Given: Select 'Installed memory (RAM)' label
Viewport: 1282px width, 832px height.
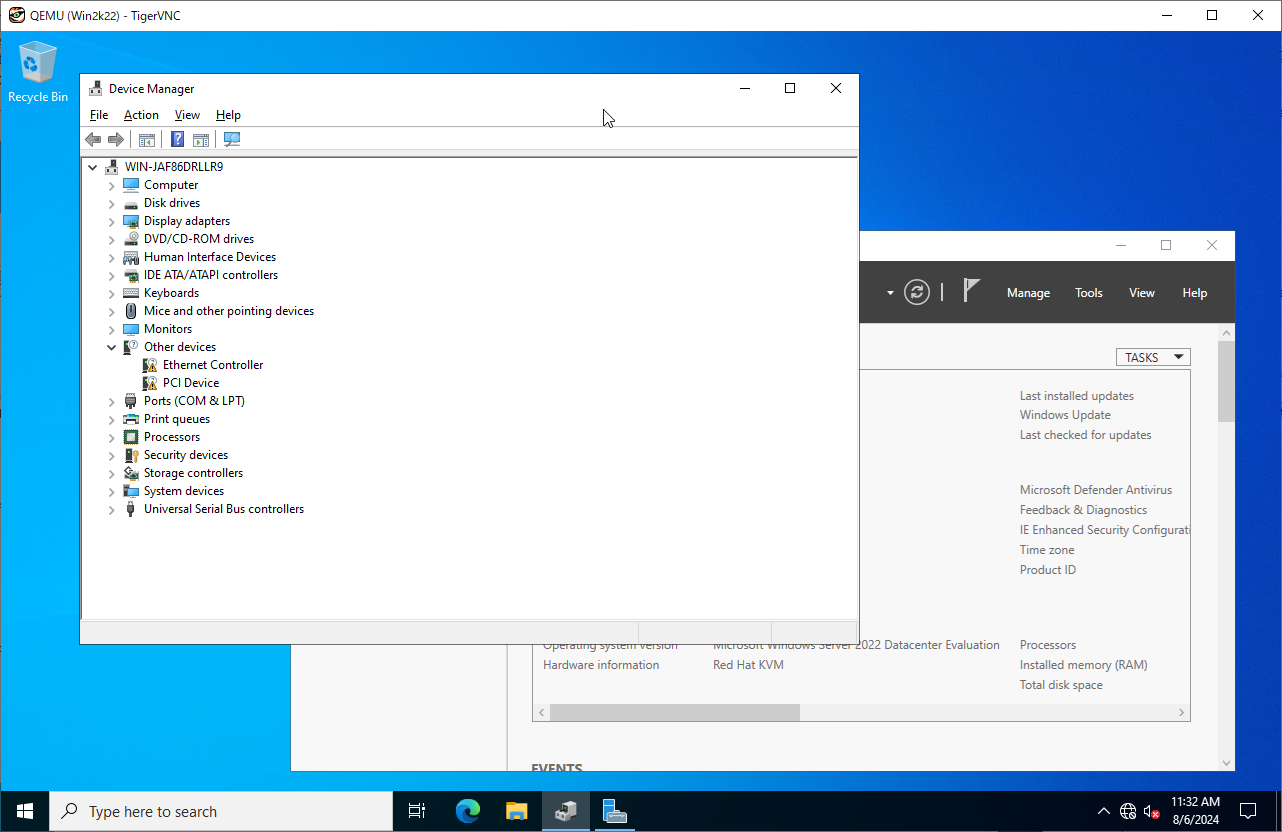Looking at the screenshot, I should click(x=1083, y=665).
